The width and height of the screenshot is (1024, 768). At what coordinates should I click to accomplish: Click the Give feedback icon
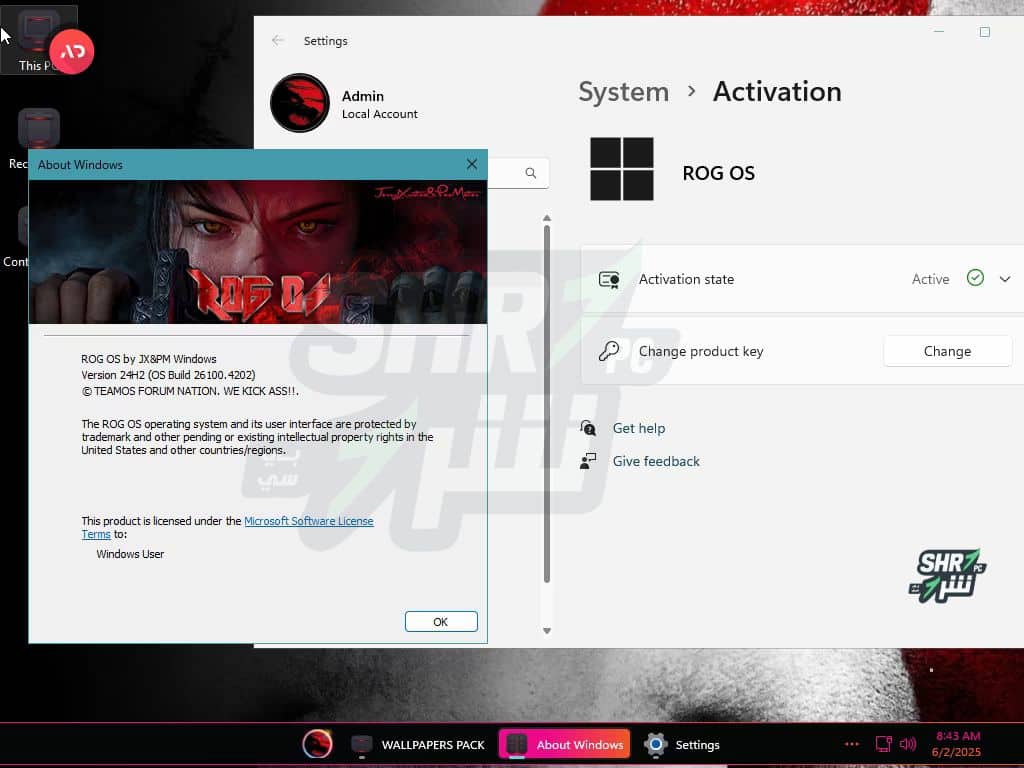point(588,461)
